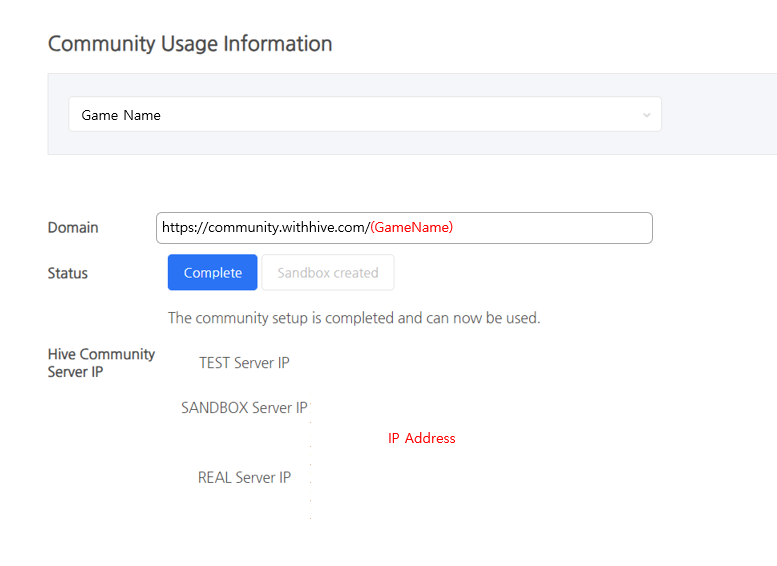Click the Status field label
The image size is (777, 566).
[67, 273]
